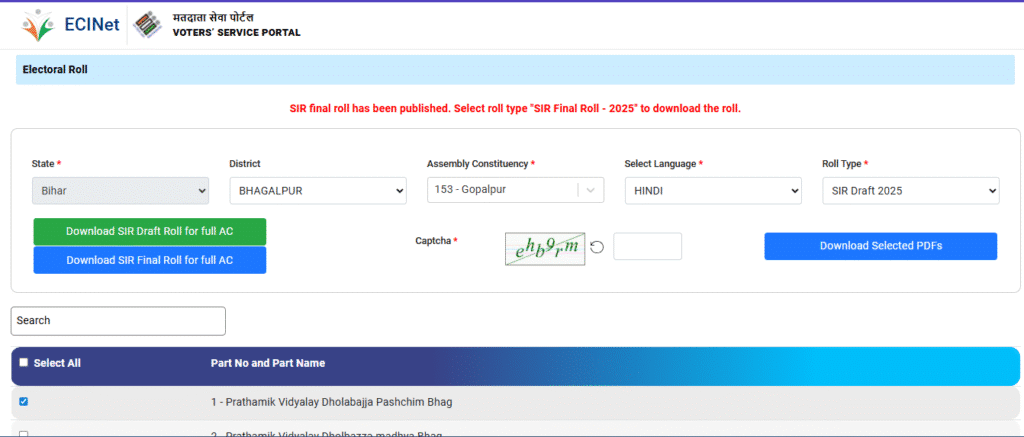Click Download SIR Final Roll for full AC

tap(149, 260)
